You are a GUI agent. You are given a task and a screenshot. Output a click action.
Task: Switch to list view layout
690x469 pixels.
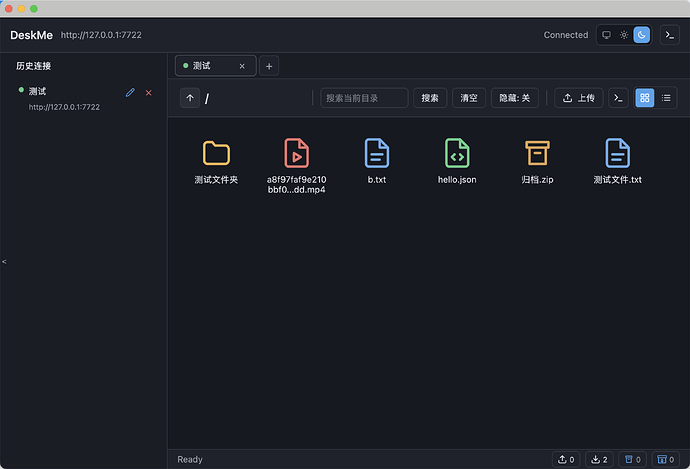(666, 98)
